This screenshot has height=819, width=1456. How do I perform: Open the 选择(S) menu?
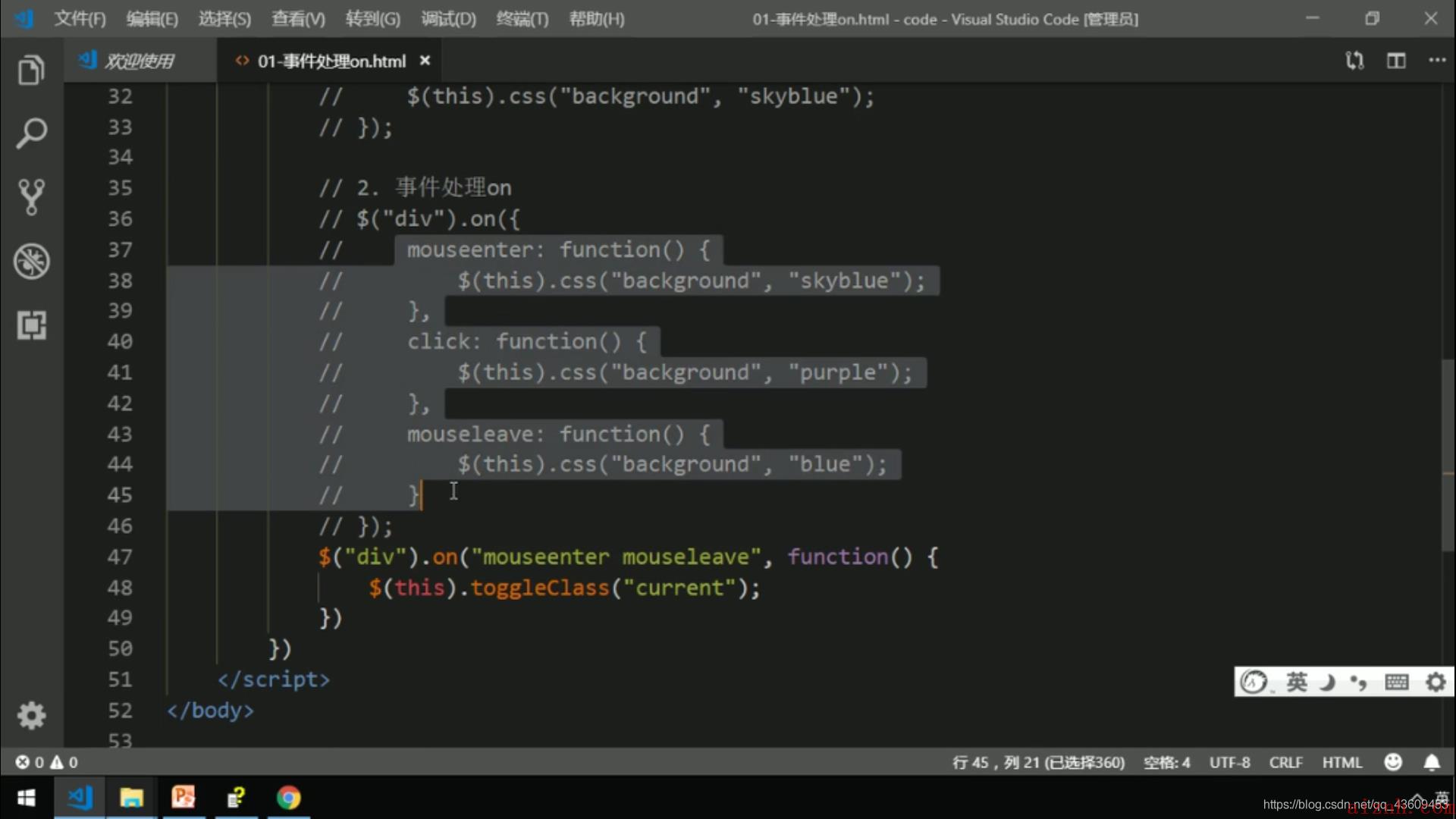click(x=224, y=19)
